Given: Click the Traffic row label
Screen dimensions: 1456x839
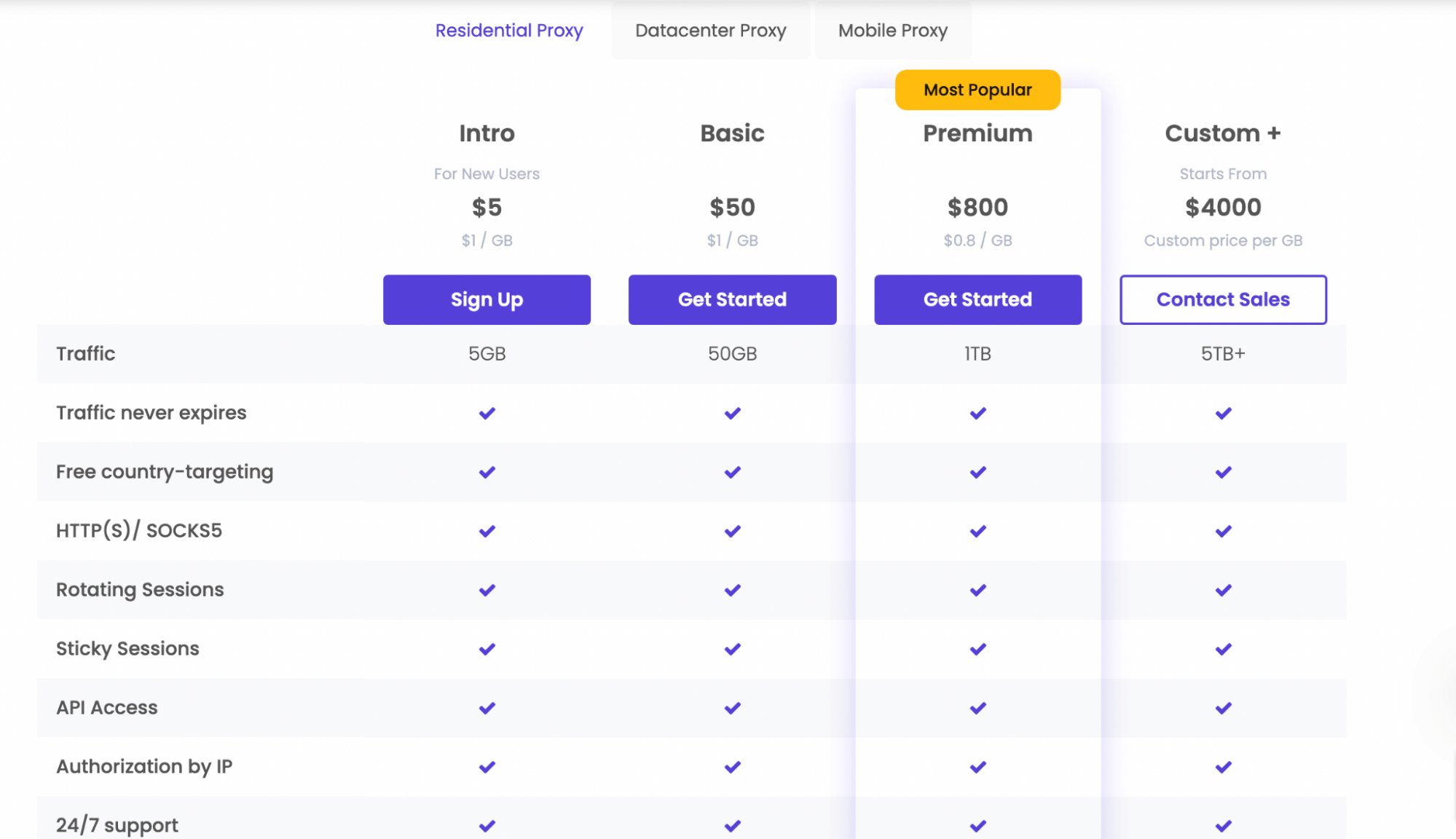Looking at the screenshot, I should point(86,354).
